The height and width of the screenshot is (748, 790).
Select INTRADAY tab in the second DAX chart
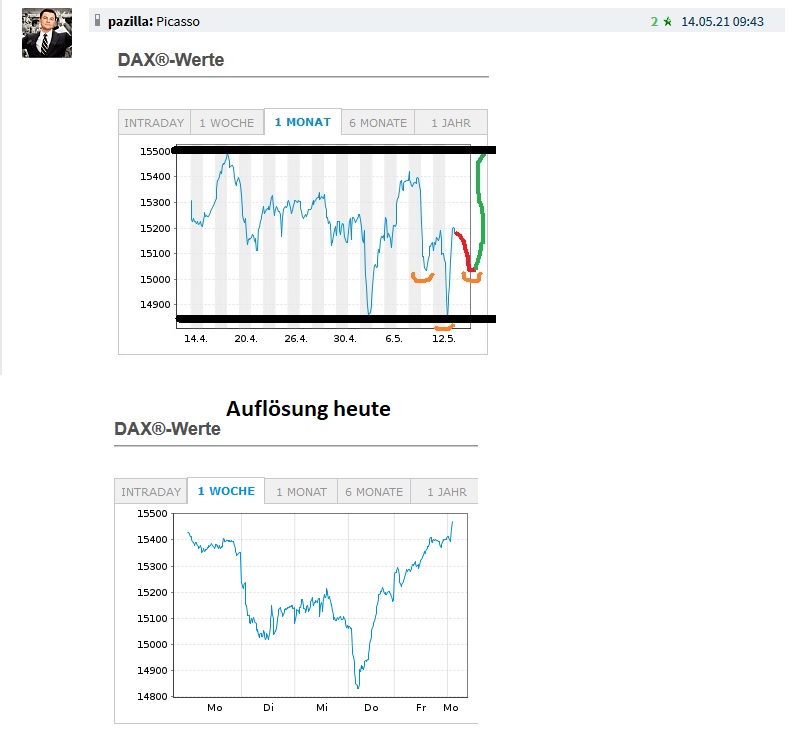coord(151,492)
